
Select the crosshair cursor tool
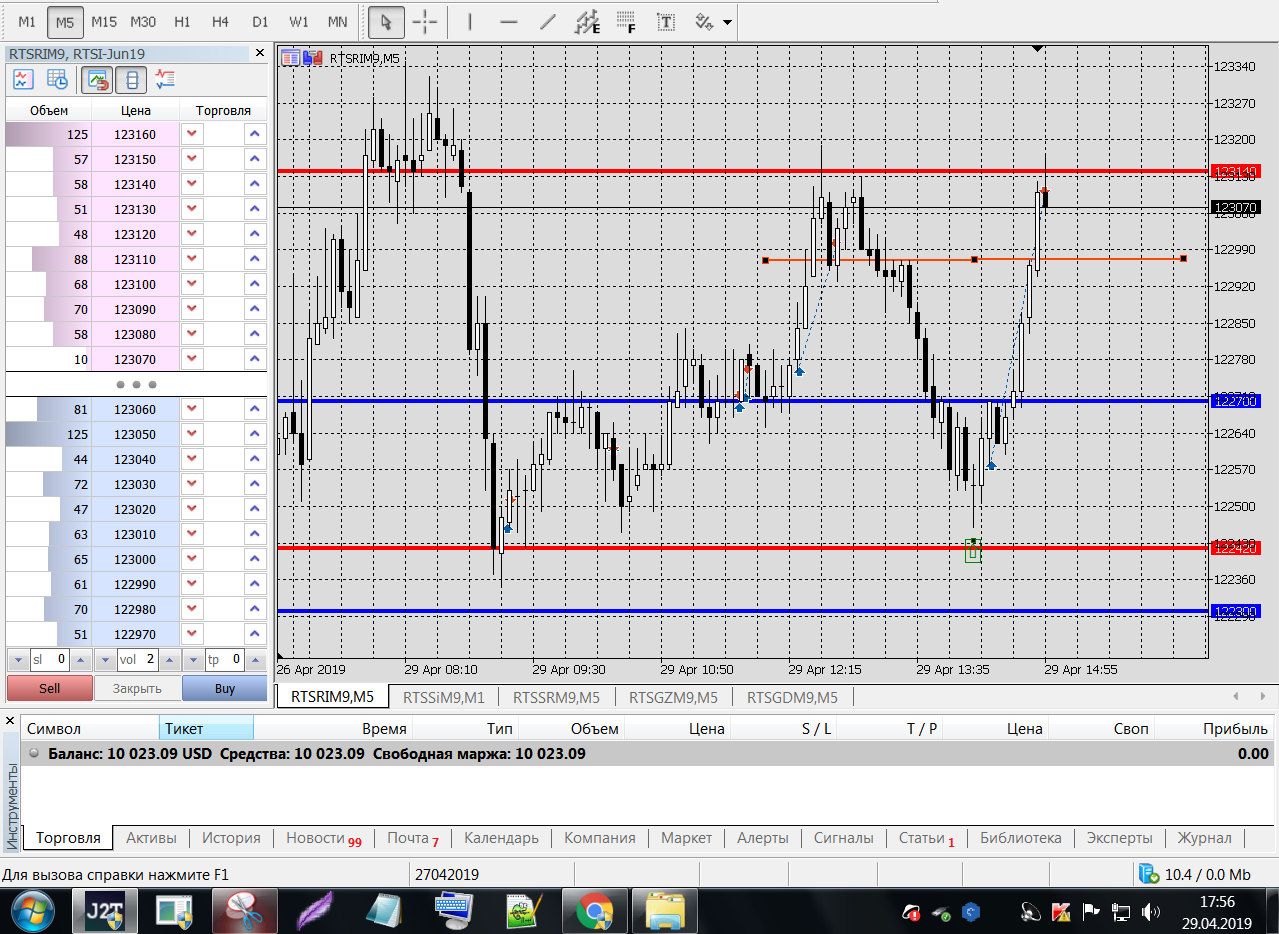pos(426,21)
